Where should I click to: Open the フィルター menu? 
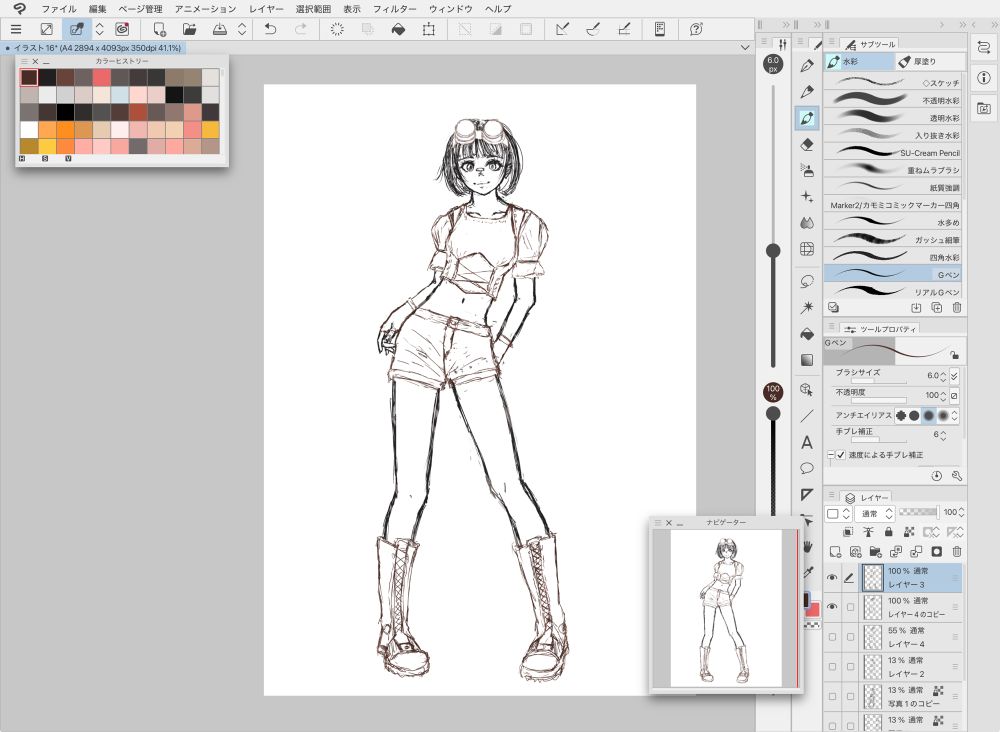394,8
